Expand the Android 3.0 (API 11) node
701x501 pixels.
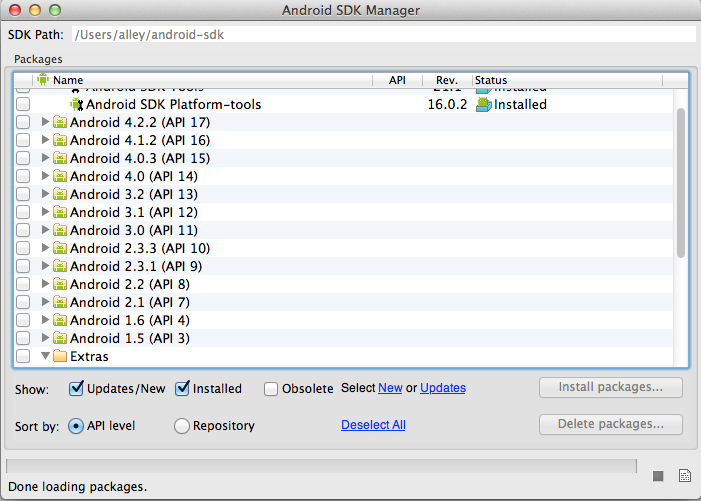click(x=45, y=230)
